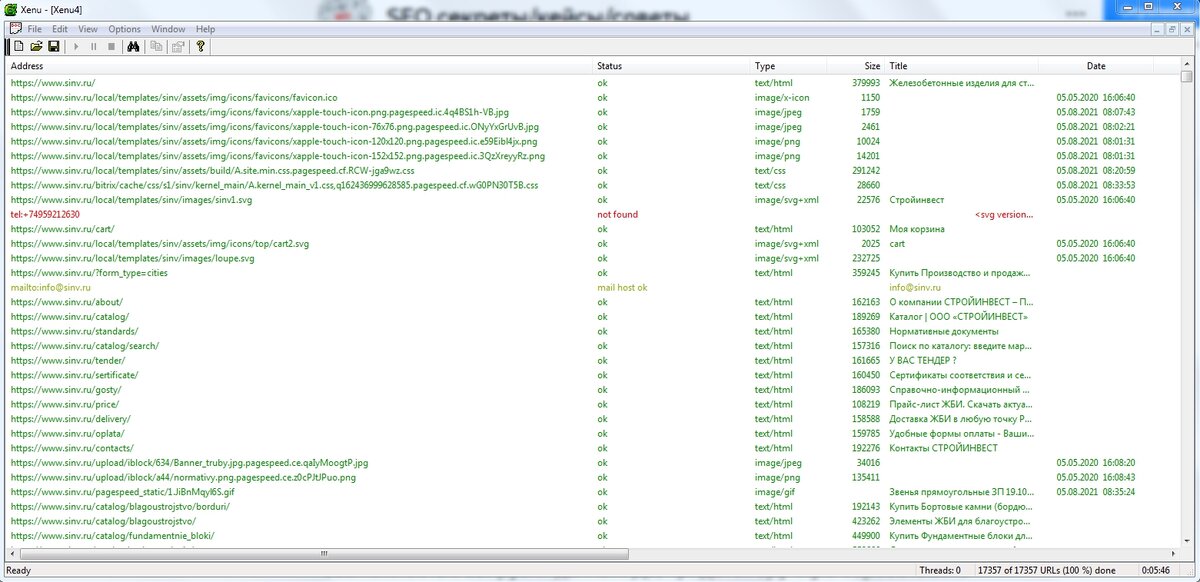Click the size value 379993

[866, 83]
